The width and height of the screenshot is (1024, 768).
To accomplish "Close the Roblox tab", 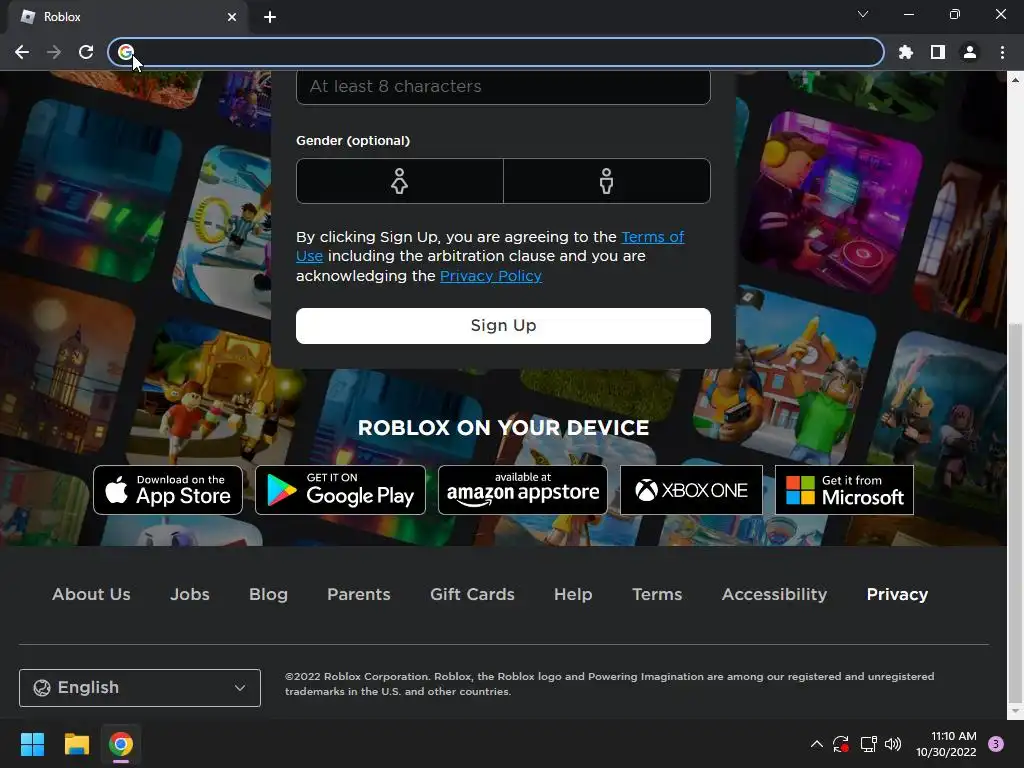I will (232, 17).
